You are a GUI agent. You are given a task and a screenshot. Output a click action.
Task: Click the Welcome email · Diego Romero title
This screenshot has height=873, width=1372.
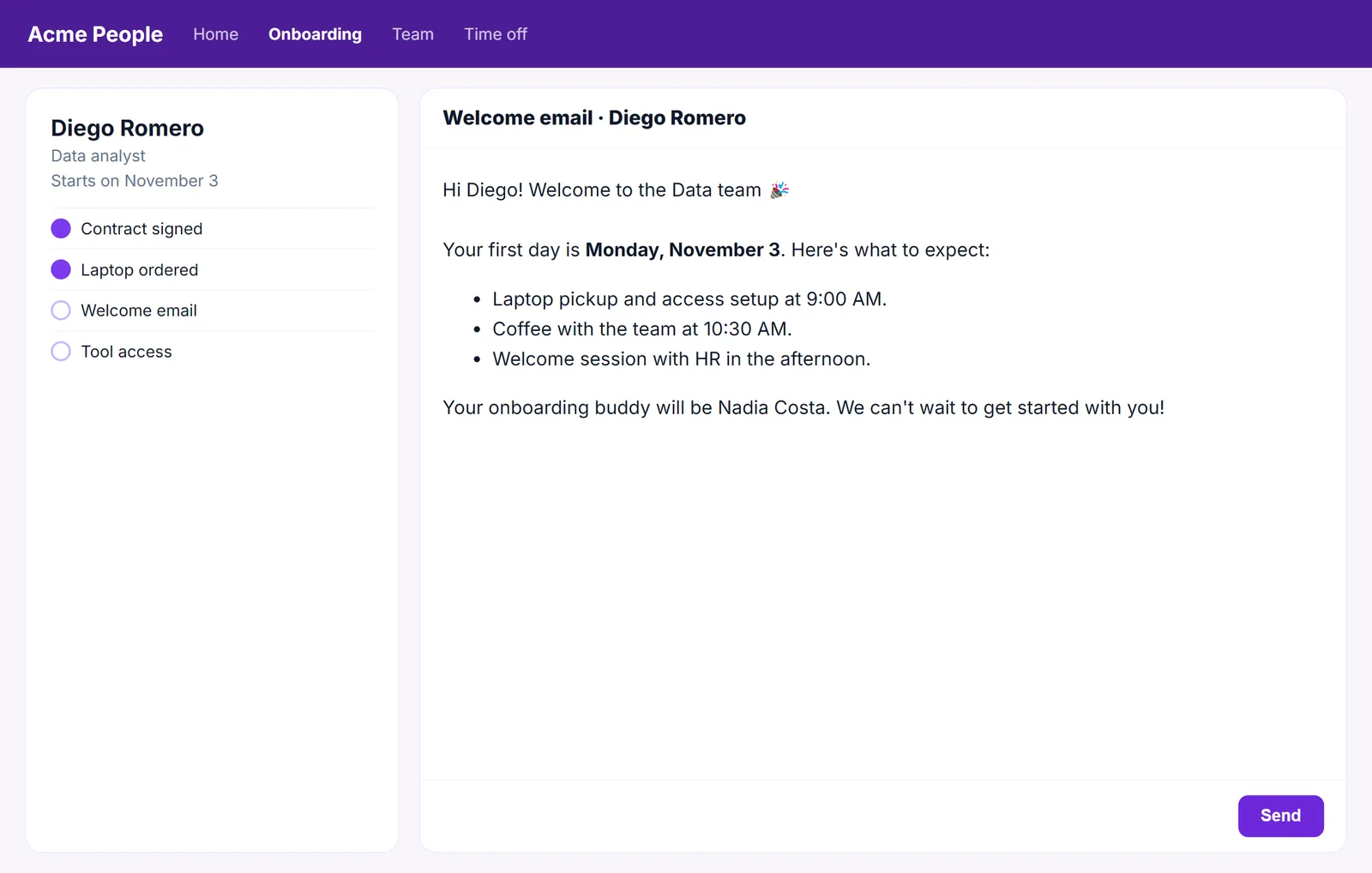[594, 117]
